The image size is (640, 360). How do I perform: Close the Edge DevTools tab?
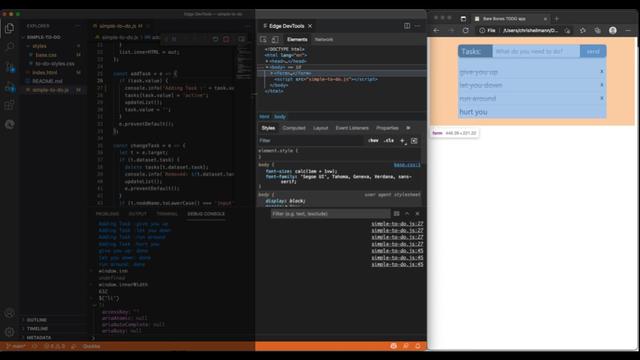[310, 26]
